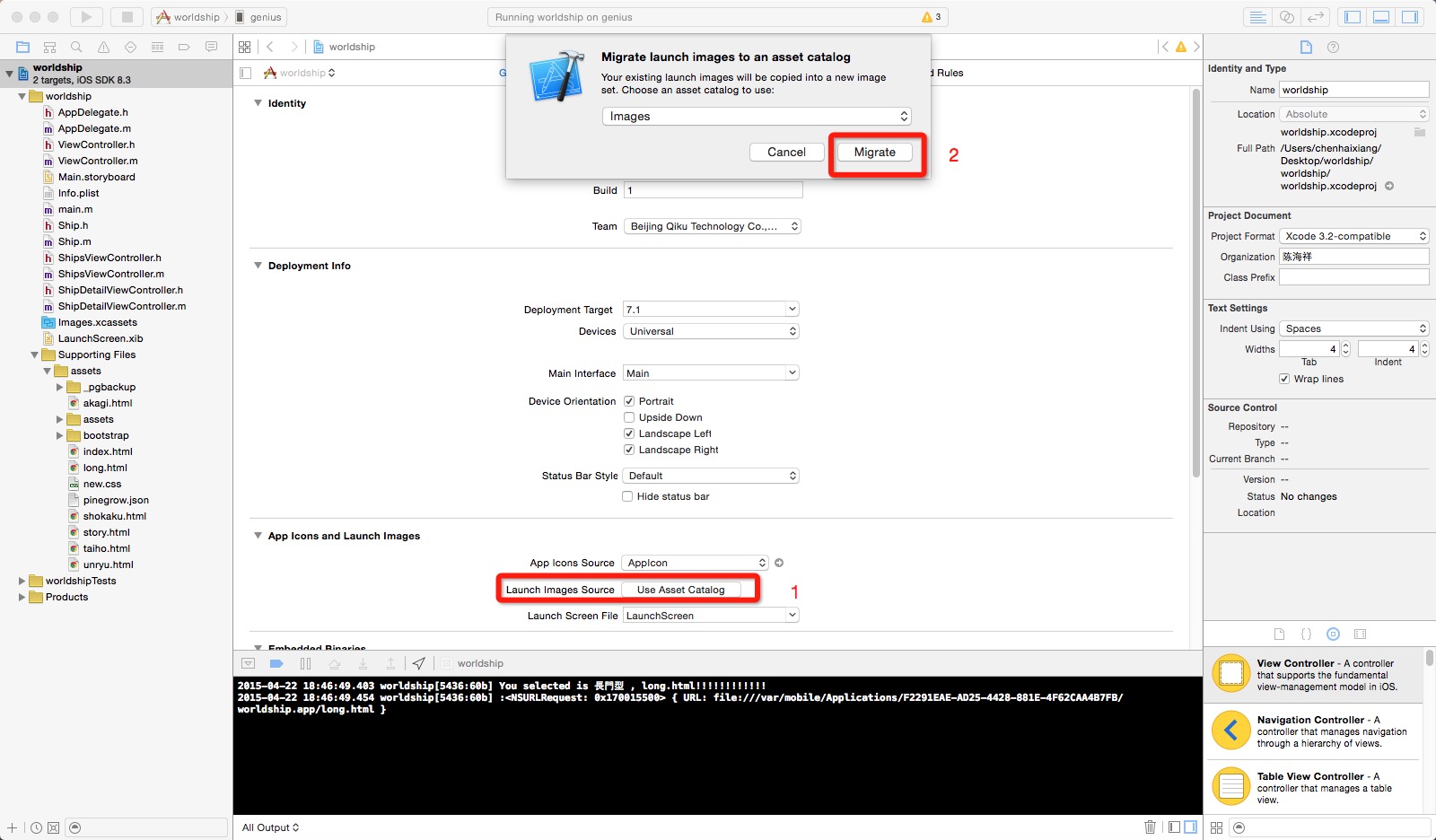The image size is (1436, 840).
Task: Clear console with trash icon
Action: click(x=1150, y=827)
